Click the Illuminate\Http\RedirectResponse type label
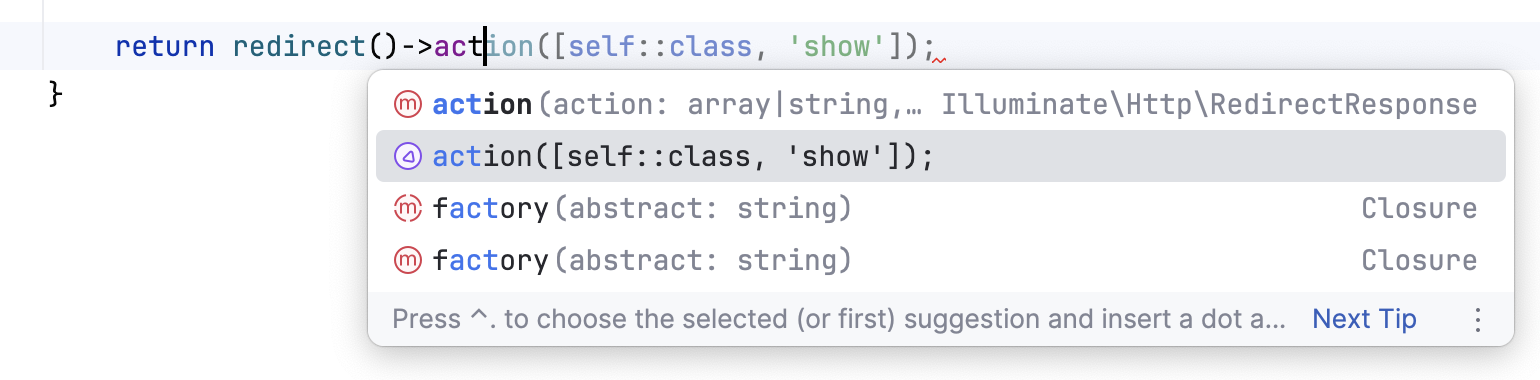This screenshot has width=1540, height=380. click(1209, 104)
